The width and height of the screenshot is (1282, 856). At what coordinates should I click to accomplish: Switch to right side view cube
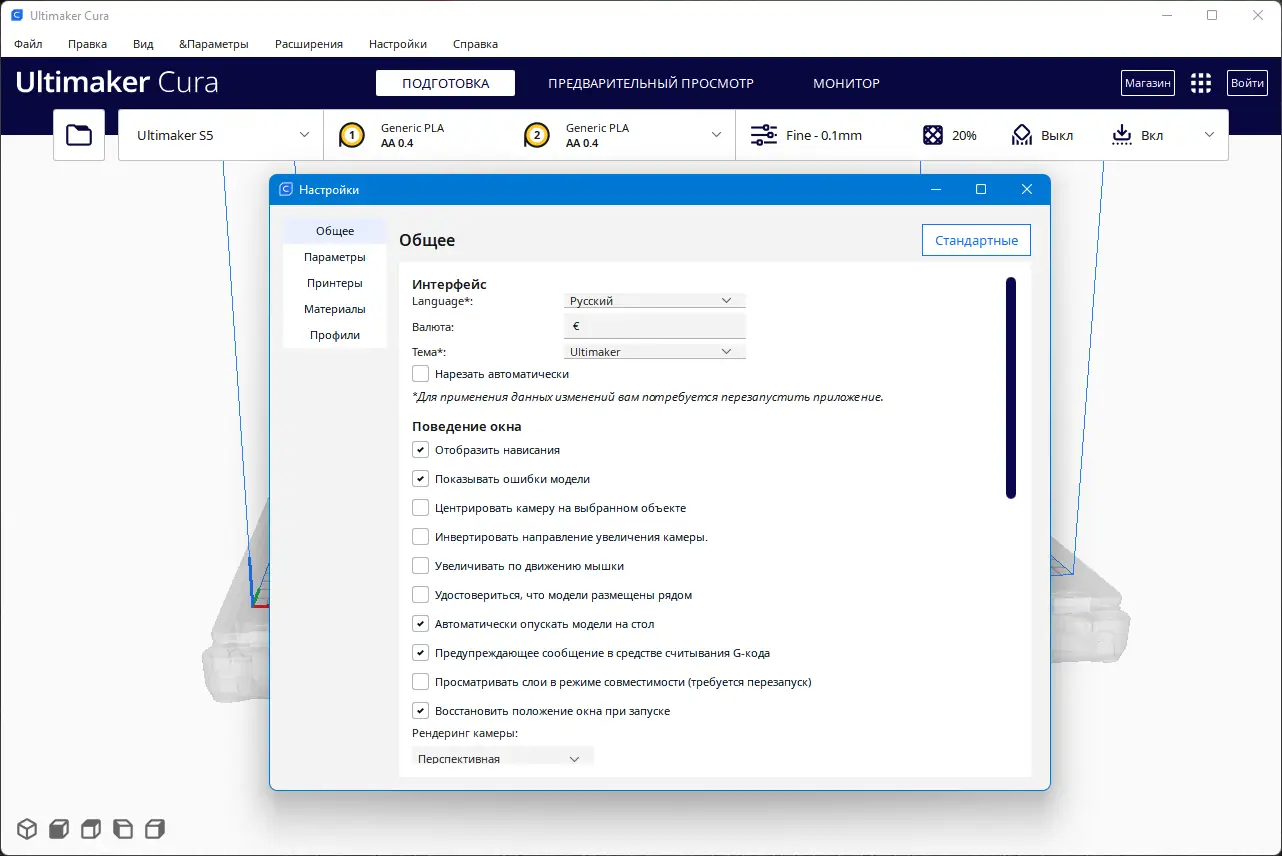[x=155, y=829]
